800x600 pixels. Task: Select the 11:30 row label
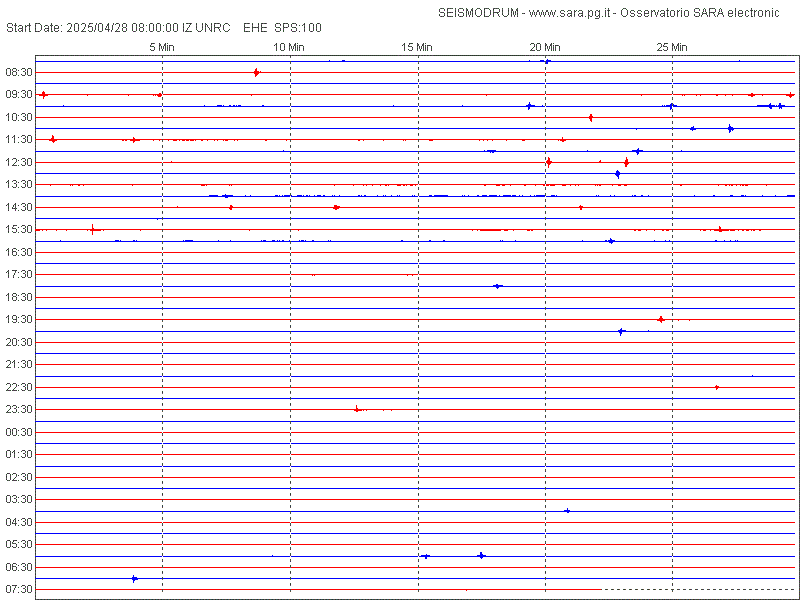(19, 139)
